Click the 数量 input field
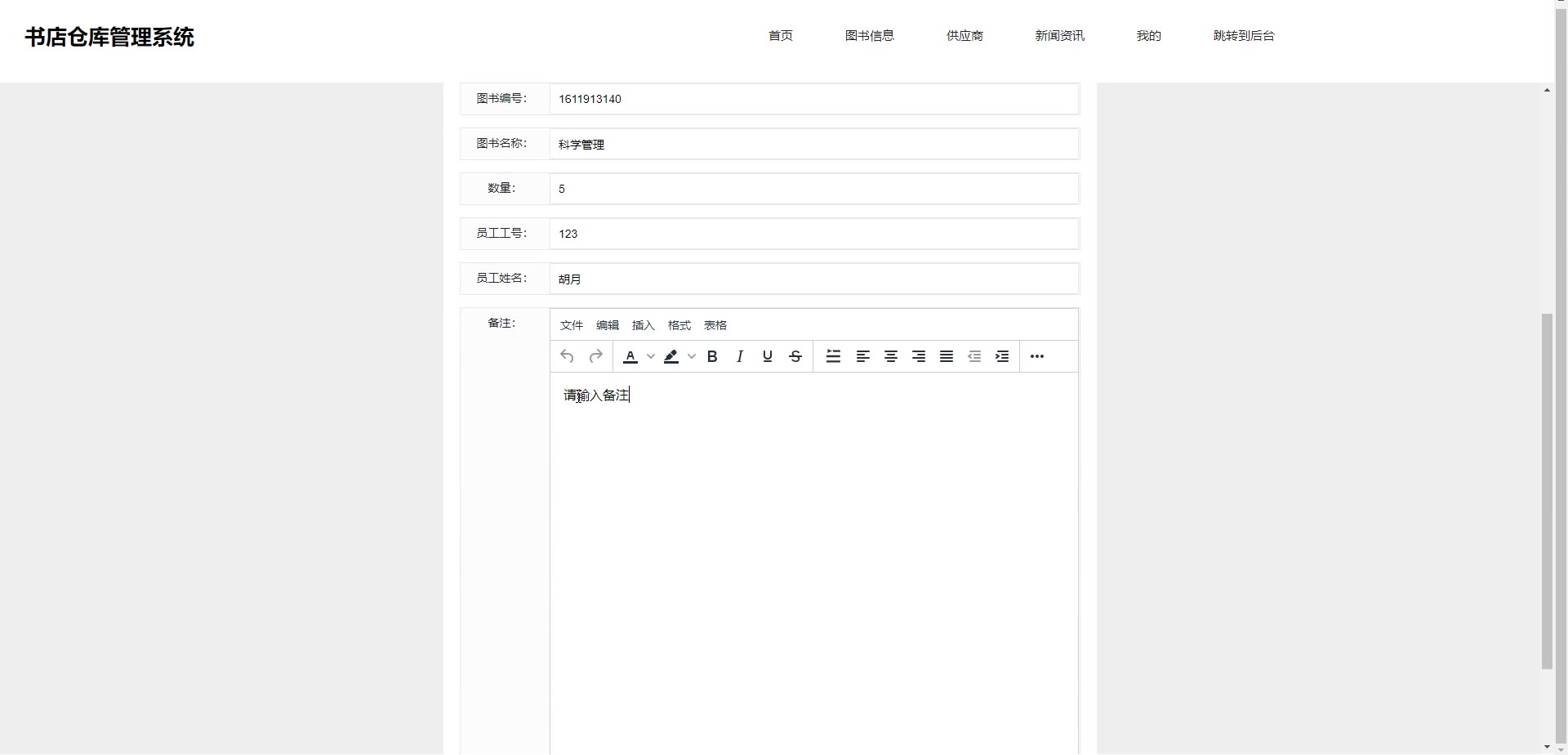 813,189
